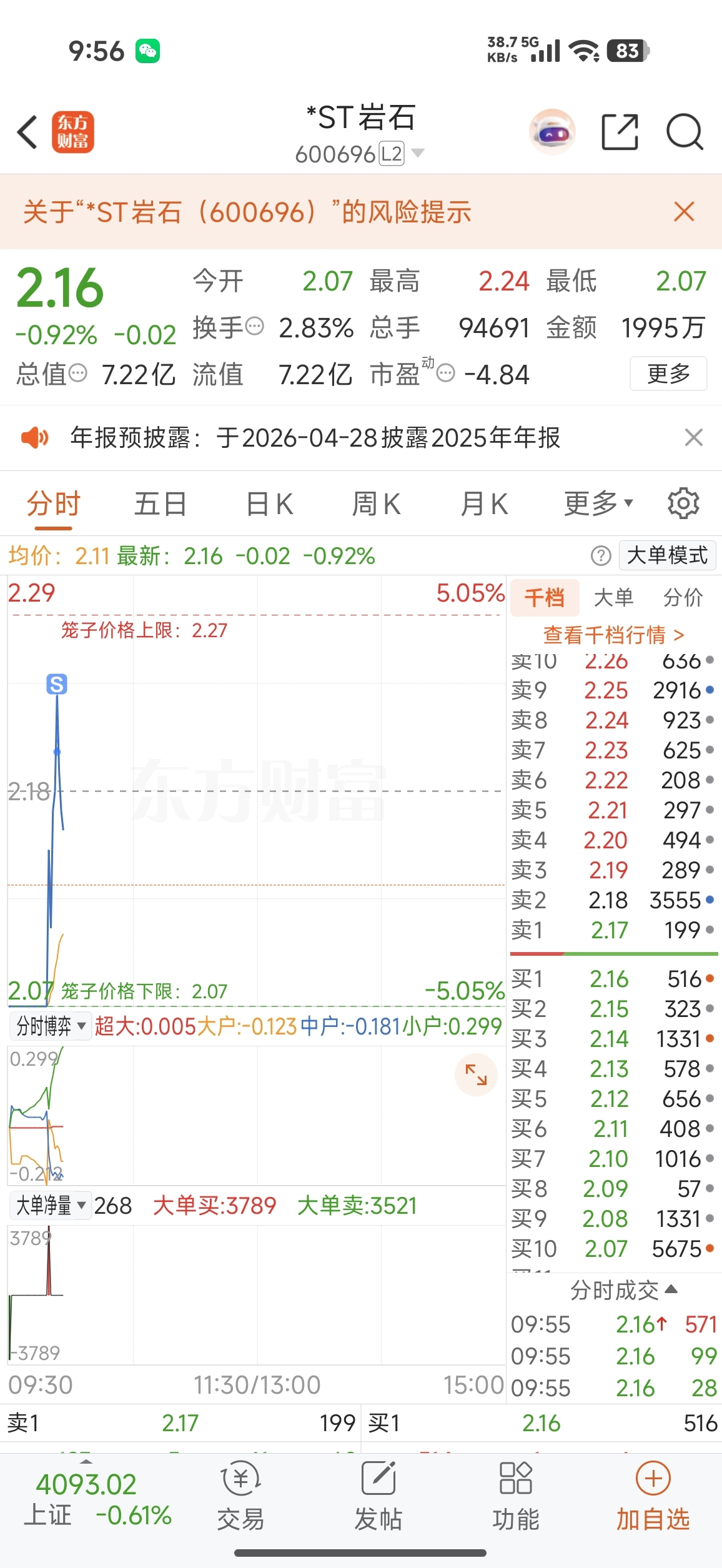
Task: Dismiss the risk warning banner
Action: click(x=685, y=212)
